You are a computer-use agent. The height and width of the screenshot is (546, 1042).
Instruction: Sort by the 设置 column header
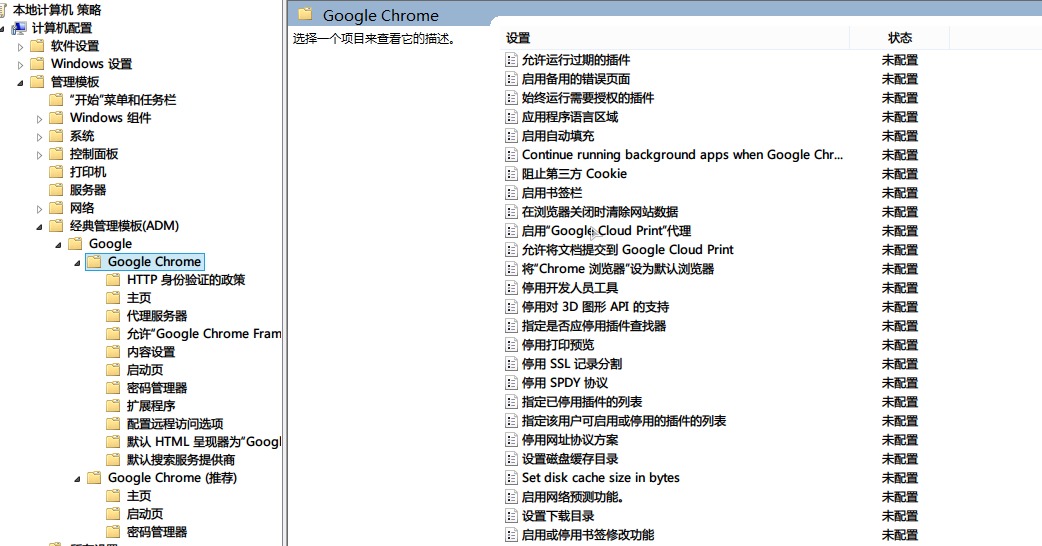(674, 38)
